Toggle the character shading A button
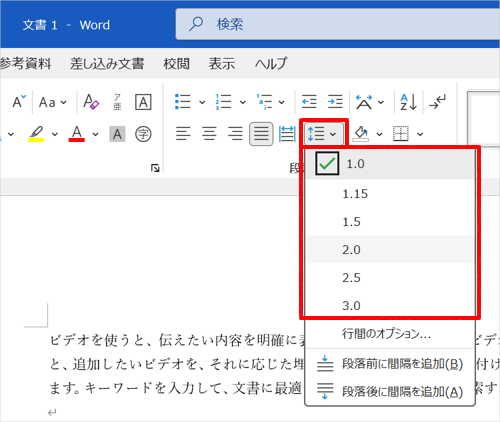Image resolution: width=500 pixels, height=422 pixels. 117,134
